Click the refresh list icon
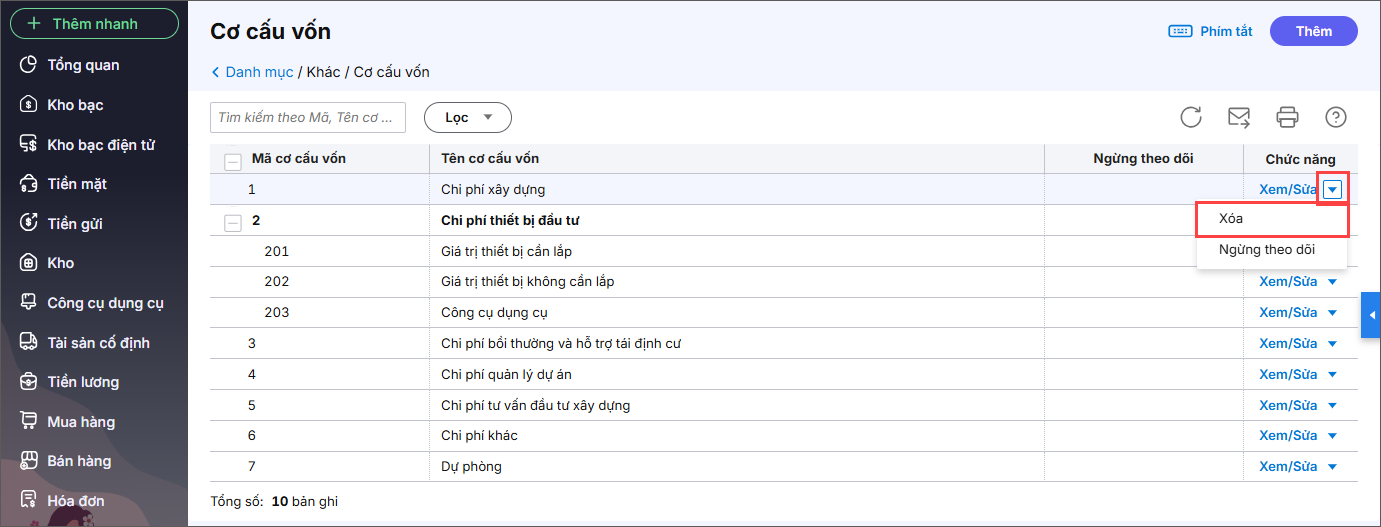Viewport: 1381px width, 527px height. pyautogui.click(x=1190, y=117)
